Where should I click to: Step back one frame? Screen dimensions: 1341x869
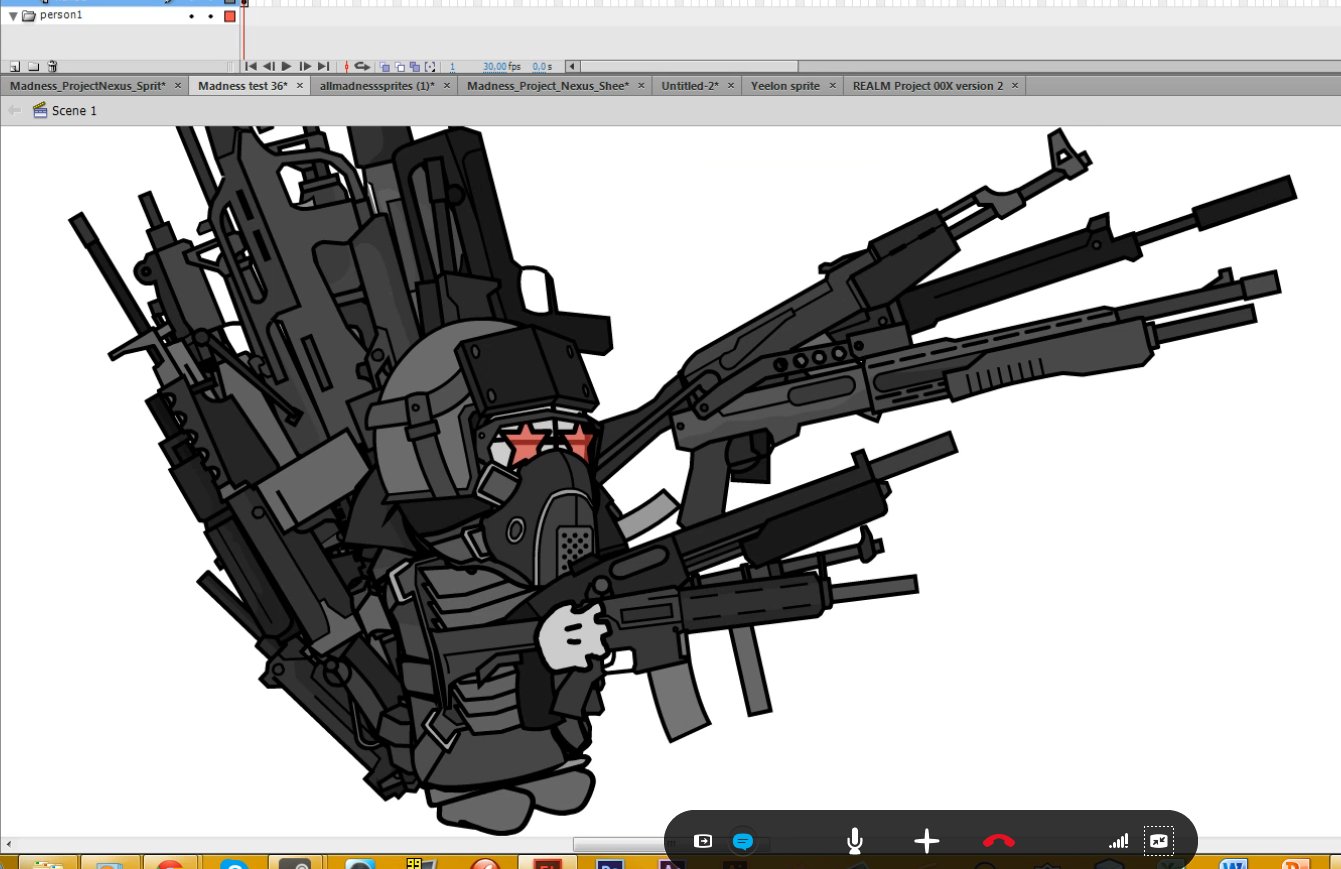pos(269,67)
